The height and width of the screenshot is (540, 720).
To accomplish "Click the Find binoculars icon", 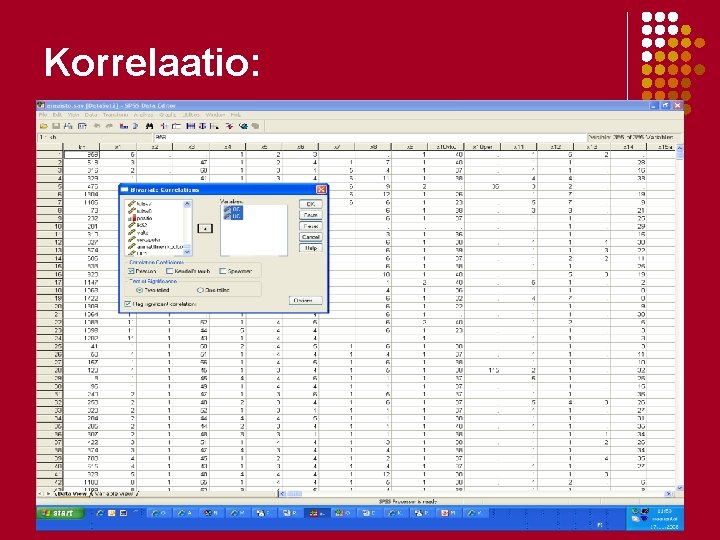I will coord(149,126).
